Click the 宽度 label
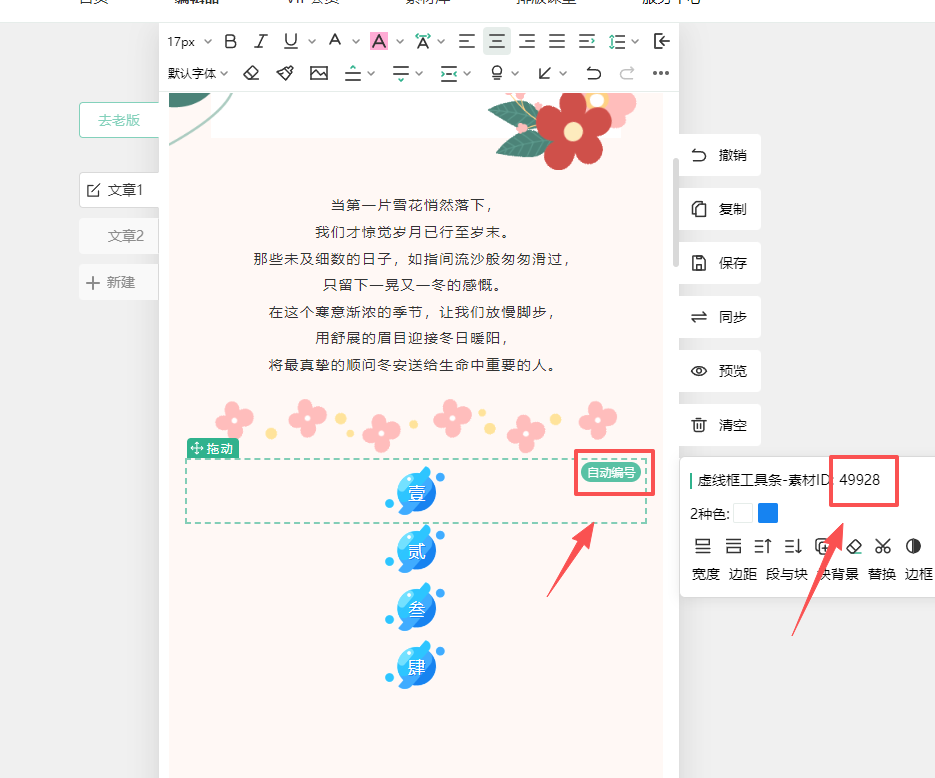Screen dimensions: 935x778 point(705,574)
